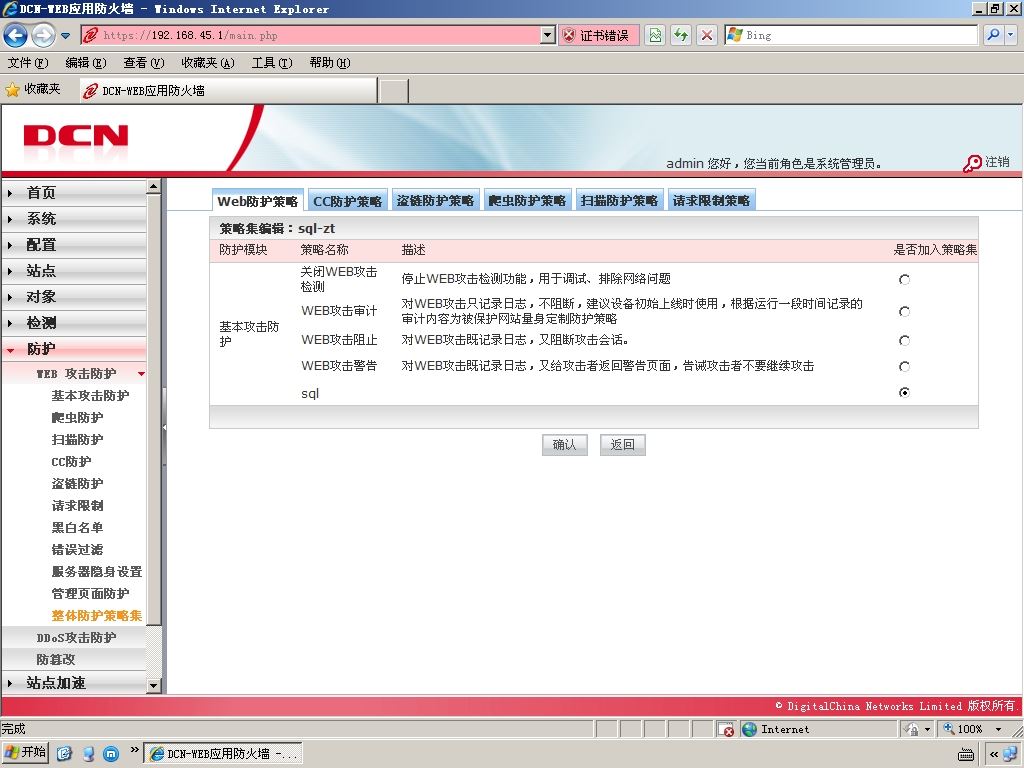The width and height of the screenshot is (1024, 768).
Task: Click sidebar scrollbar up arrow
Action: (x=153, y=187)
